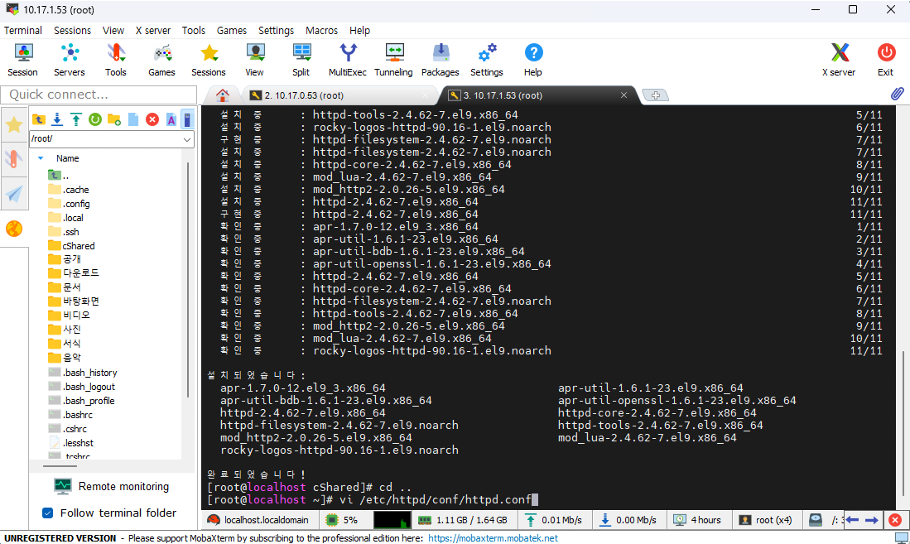
Task: Open the Terminal menu
Action: click(23, 30)
